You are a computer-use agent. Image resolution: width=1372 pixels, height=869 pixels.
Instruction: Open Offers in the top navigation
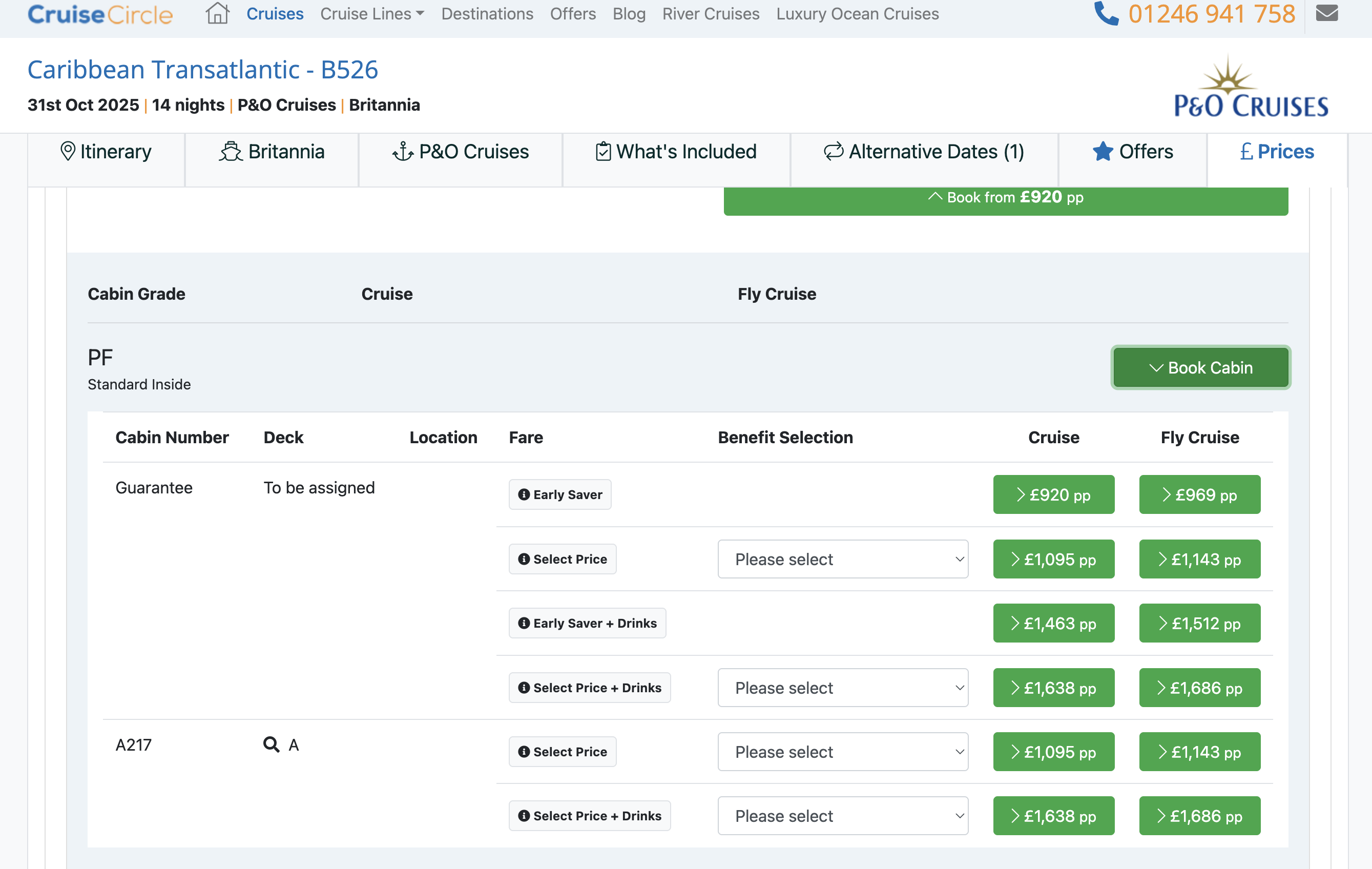pyautogui.click(x=573, y=13)
